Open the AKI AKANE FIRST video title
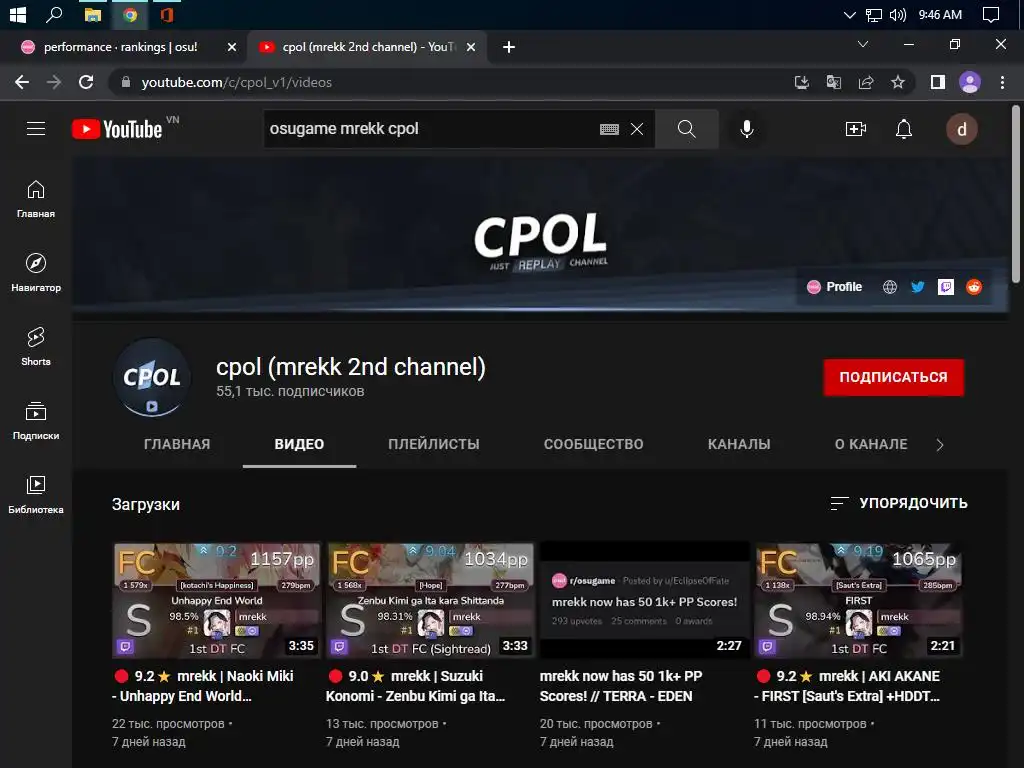Image resolution: width=1024 pixels, height=768 pixels. tap(848, 686)
